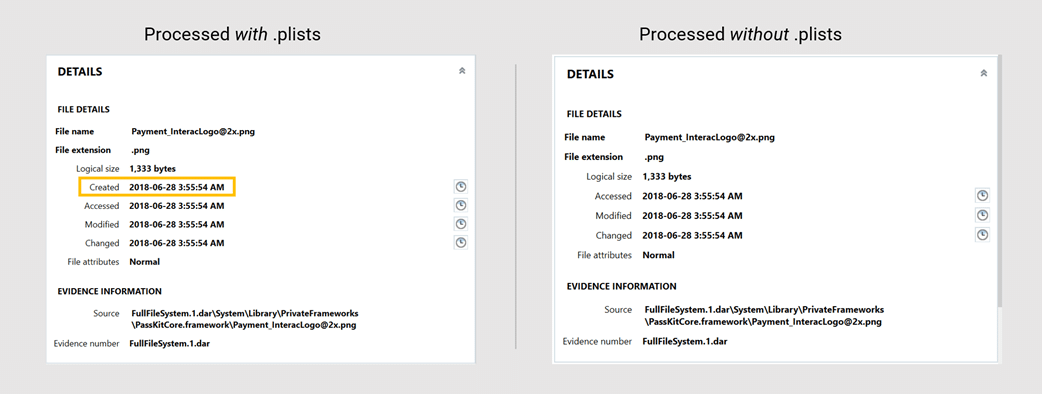This screenshot has width=1042, height=394.
Task: Collapse the left DETAILS panel with chevron
Action: tap(462, 71)
